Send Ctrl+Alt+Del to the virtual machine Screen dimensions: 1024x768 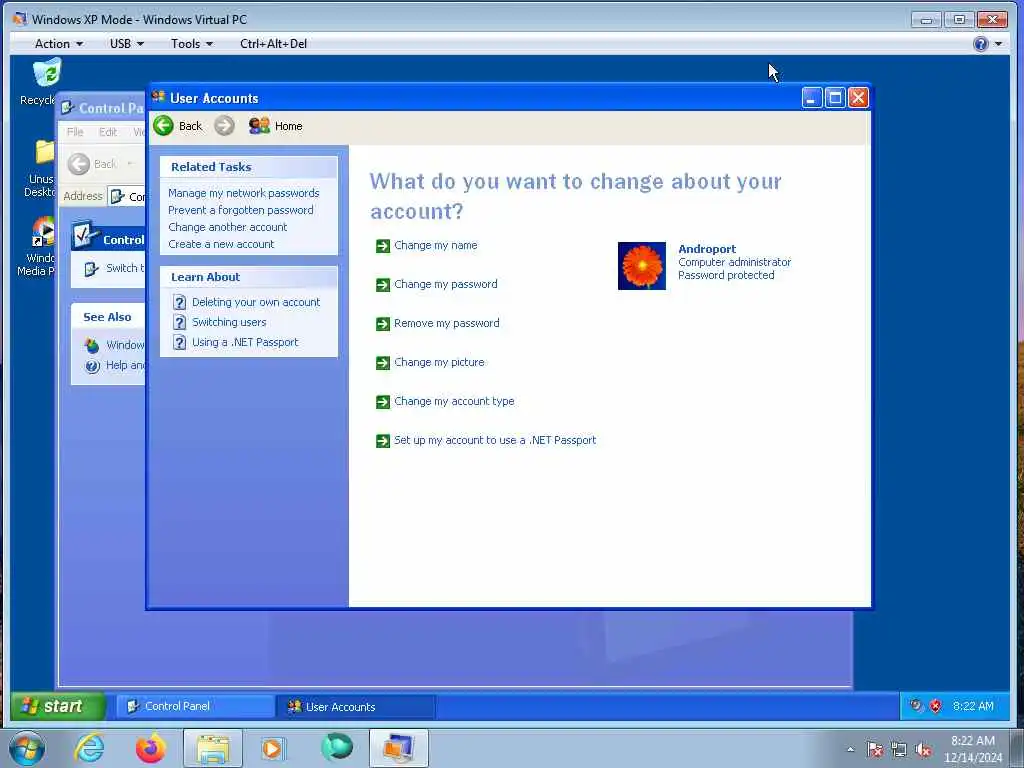(x=273, y=44)
